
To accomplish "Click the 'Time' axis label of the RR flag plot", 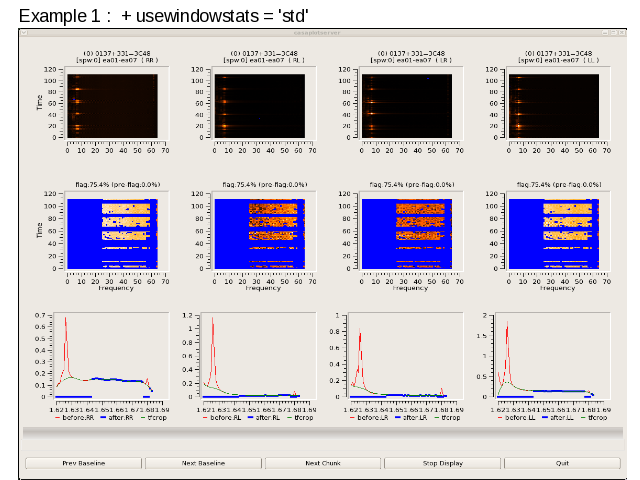I will (x=40, y=230).
